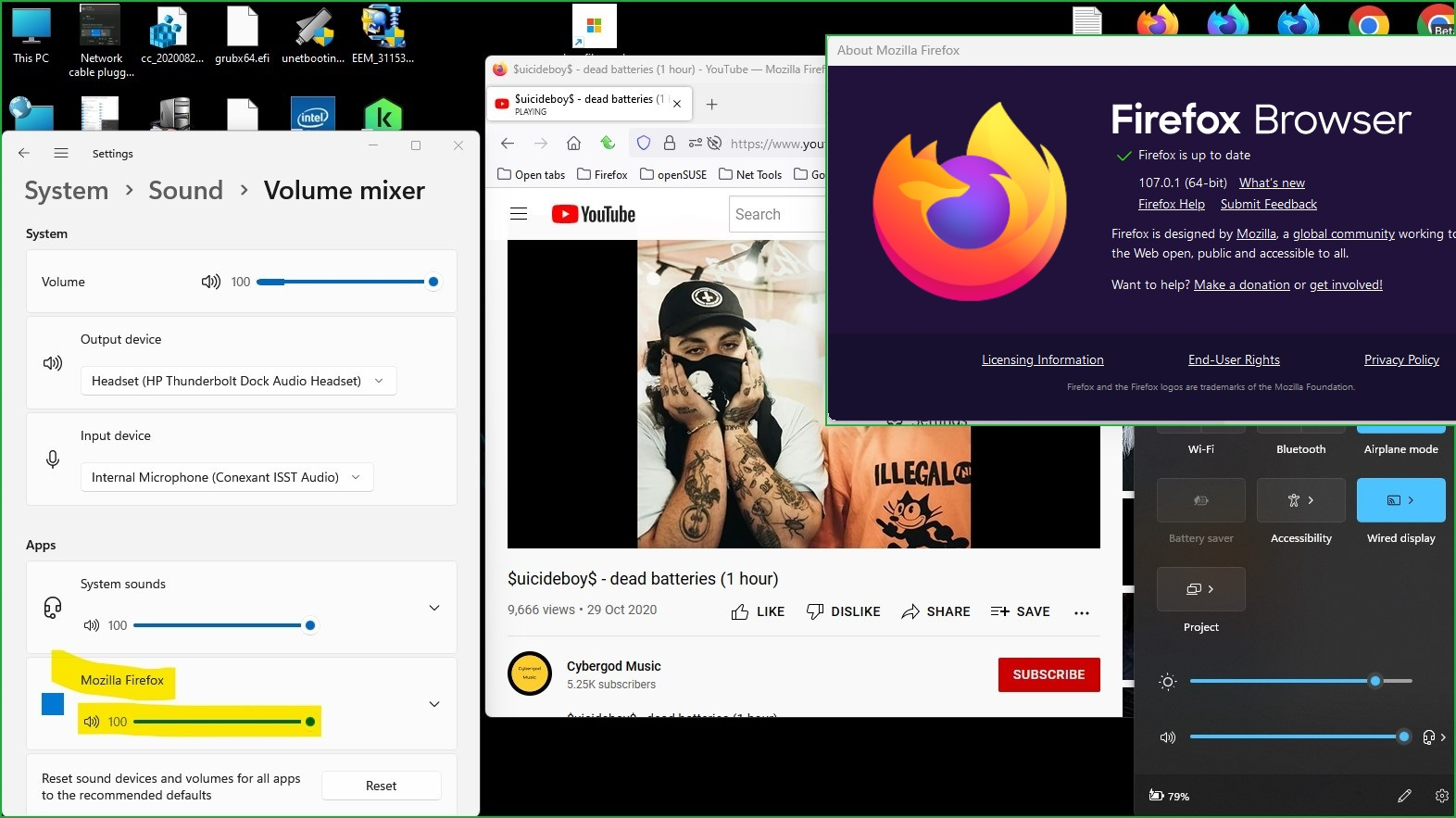Go to Firefox home page button

574,143
